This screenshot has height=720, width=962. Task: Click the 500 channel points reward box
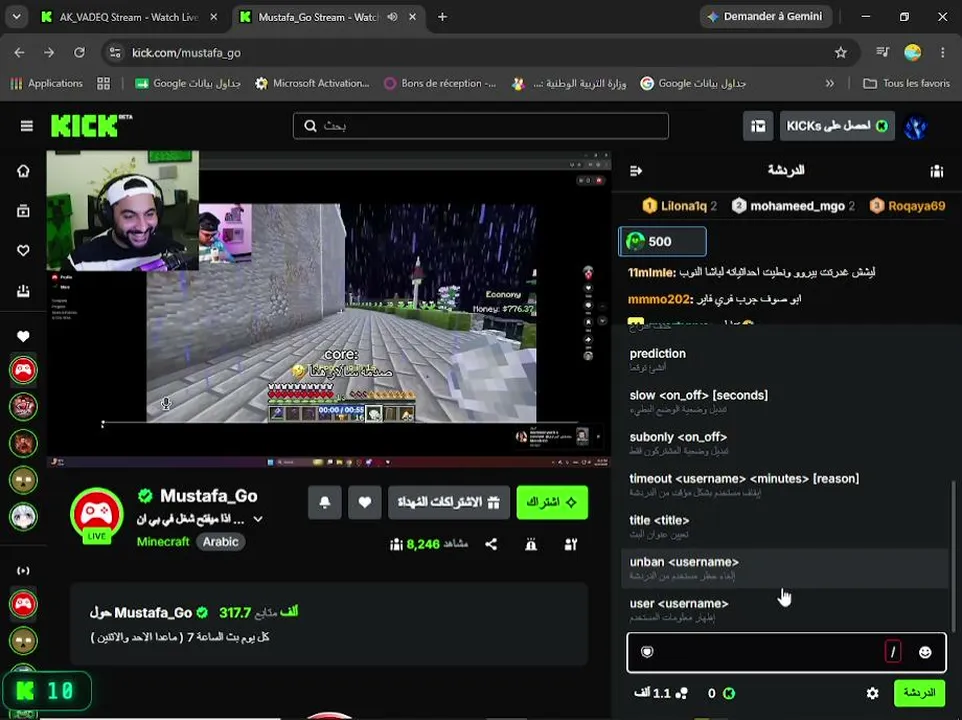click(x=662, y=242)
